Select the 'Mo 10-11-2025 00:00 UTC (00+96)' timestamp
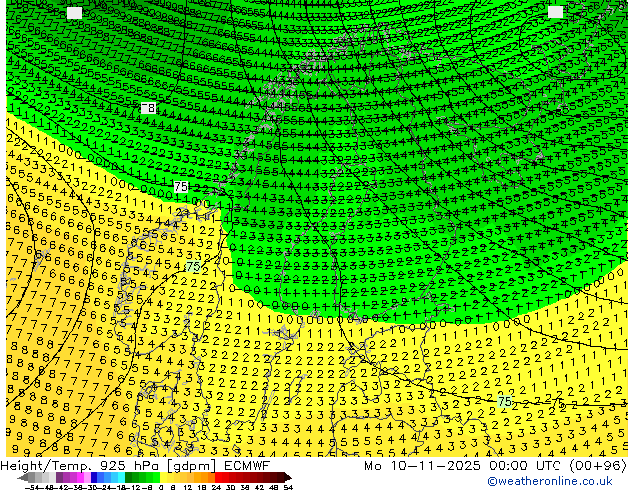The height and width of the screenshot is (490, 634). [x=495, y=466]
